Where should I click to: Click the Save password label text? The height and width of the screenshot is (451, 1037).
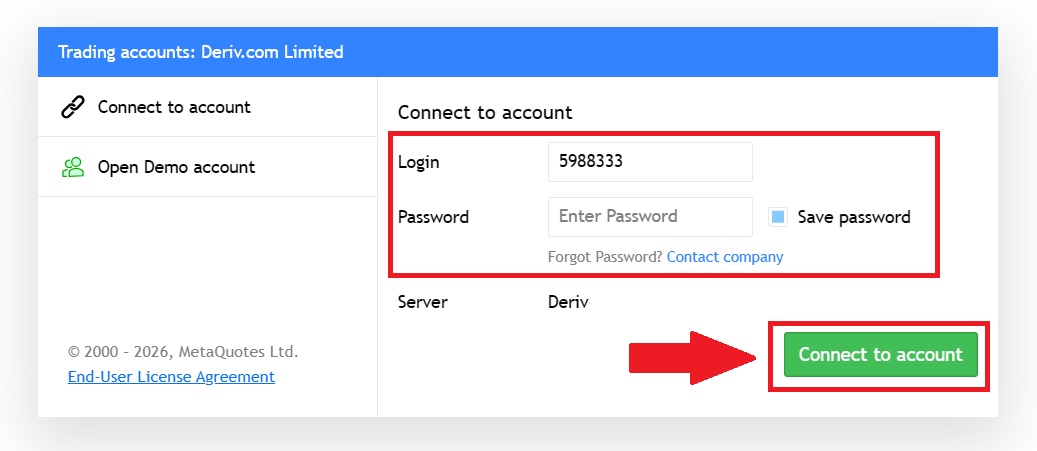854,217
